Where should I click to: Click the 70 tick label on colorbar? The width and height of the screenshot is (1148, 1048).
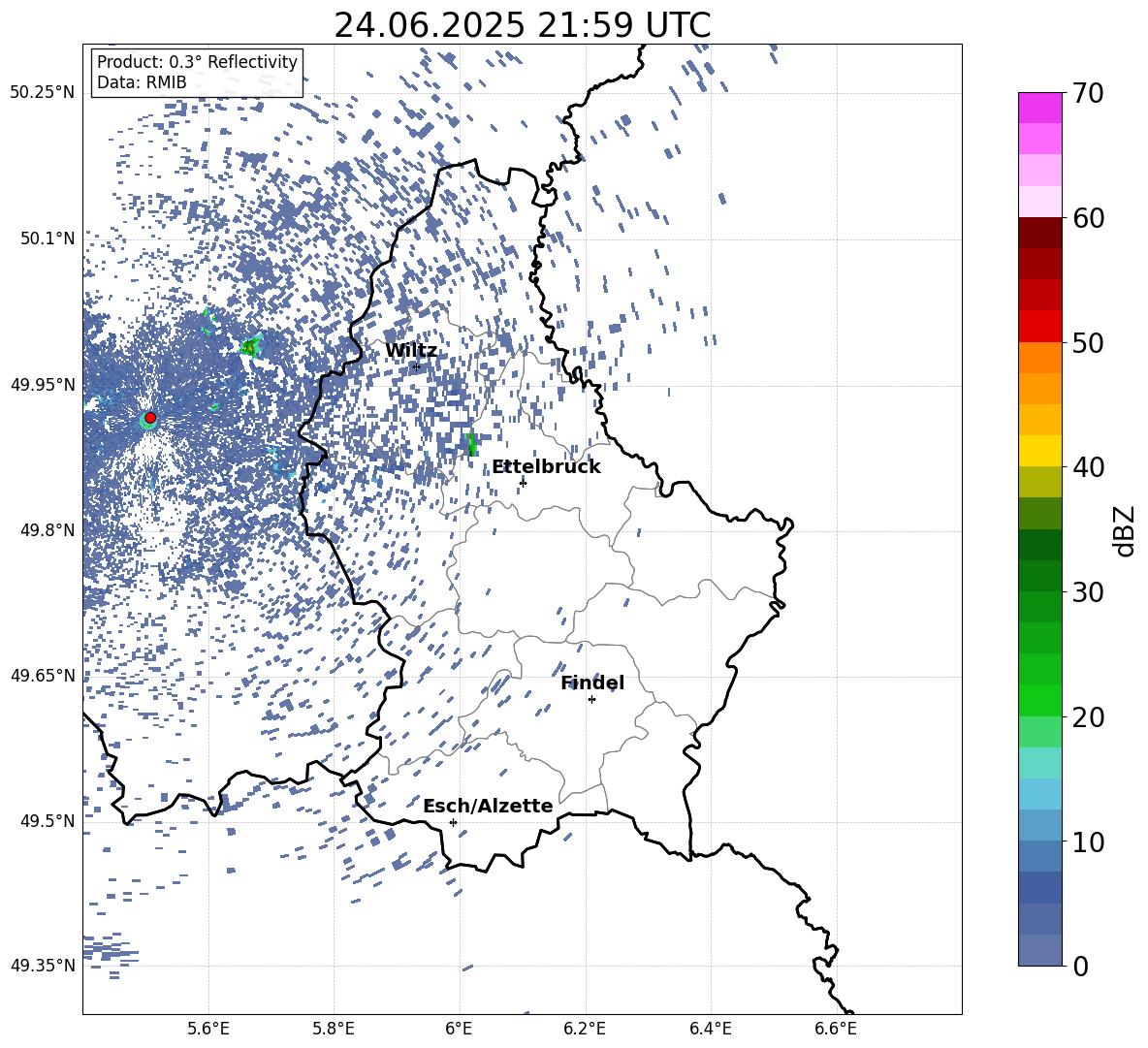(x=1087, y=93)
